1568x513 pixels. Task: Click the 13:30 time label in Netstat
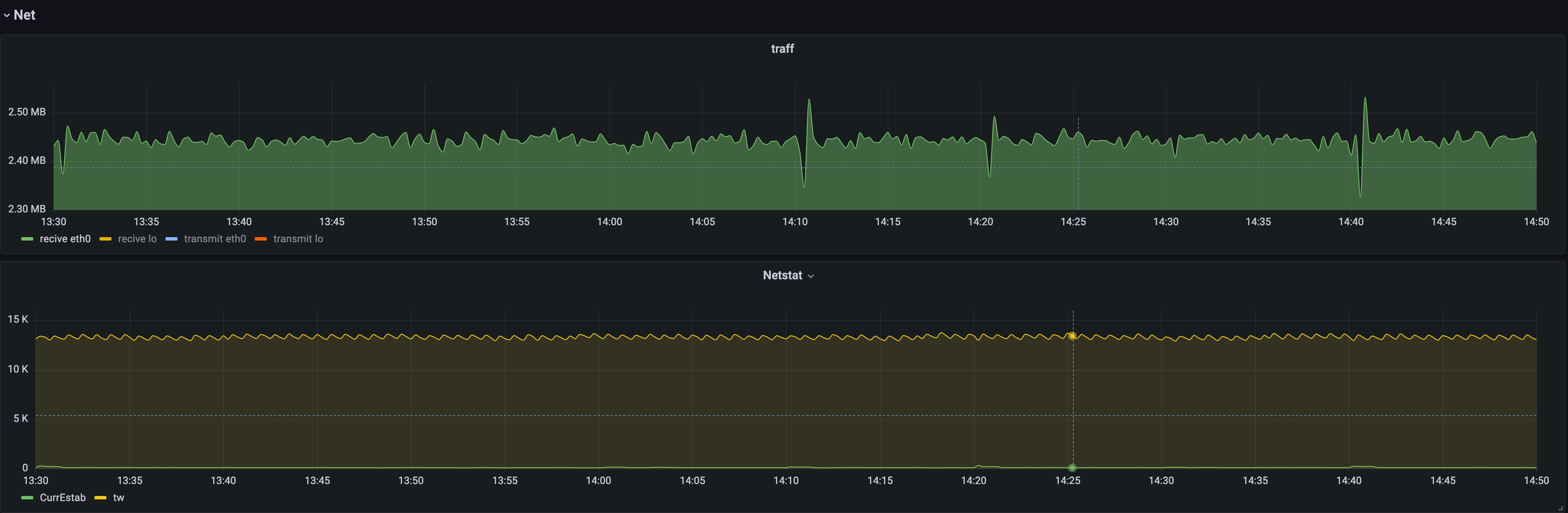[x=36, y=481]
